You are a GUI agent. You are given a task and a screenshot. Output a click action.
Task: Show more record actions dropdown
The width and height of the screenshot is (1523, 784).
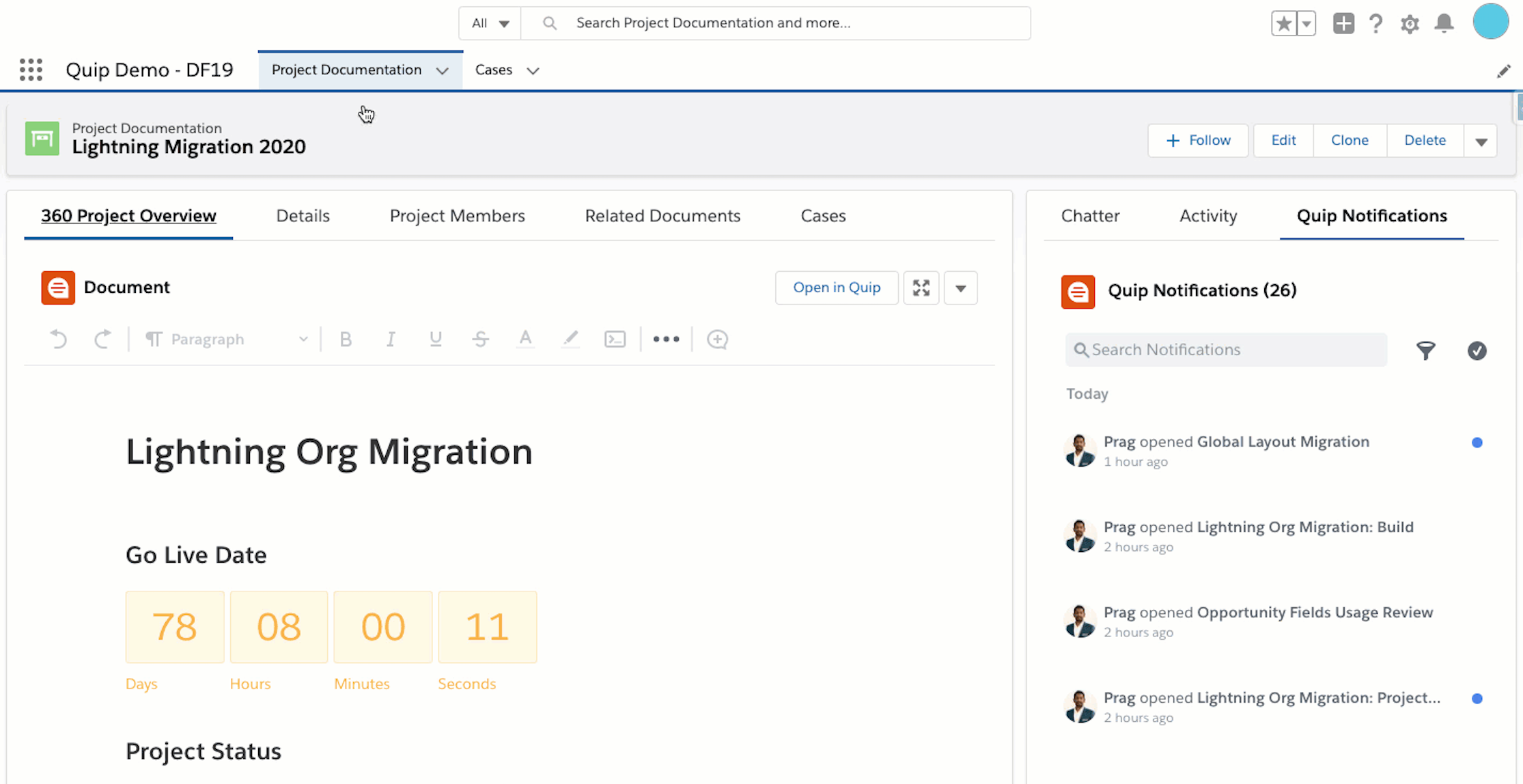[1481, 141]
